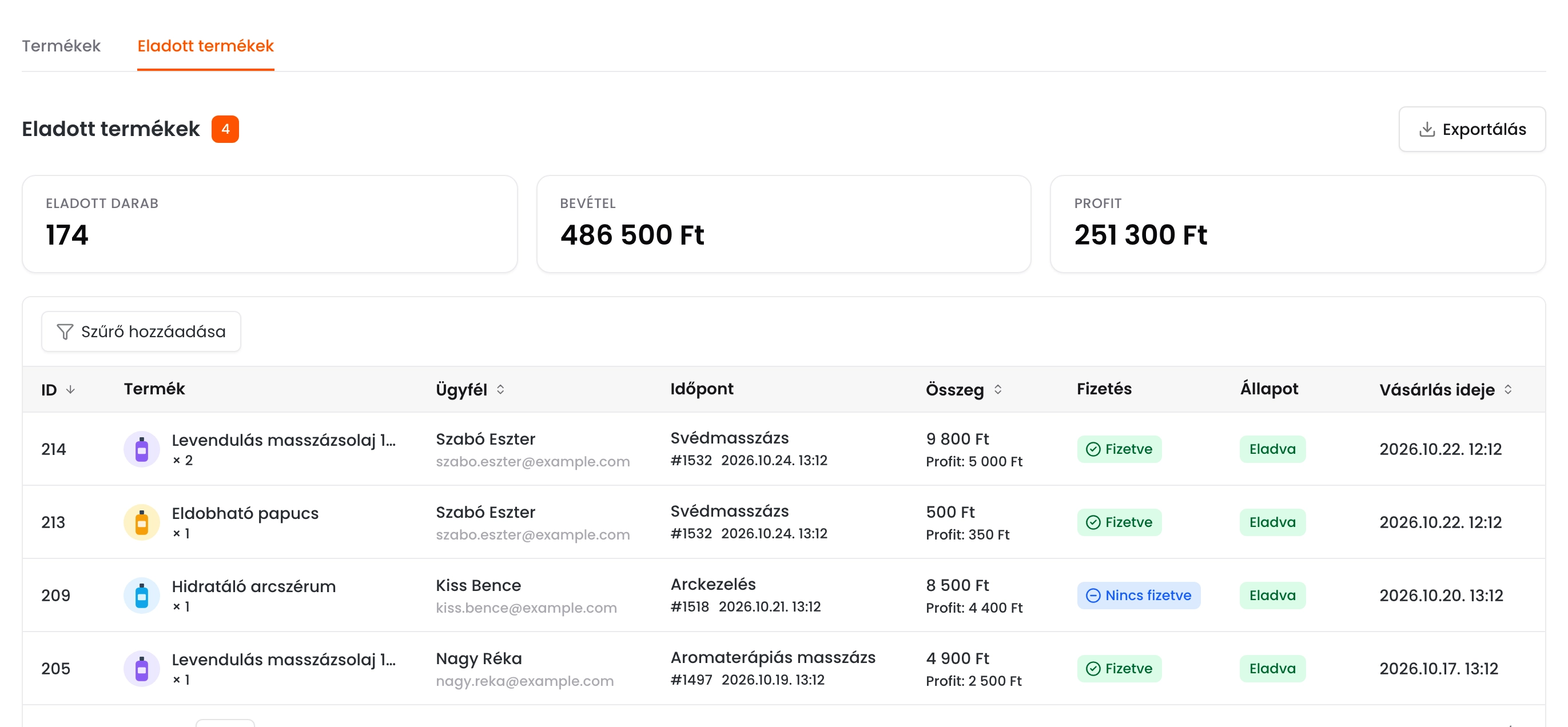The image size is (1568, 727).
Task: Click the orange 4 count badge
Action: tap(225, 129)
